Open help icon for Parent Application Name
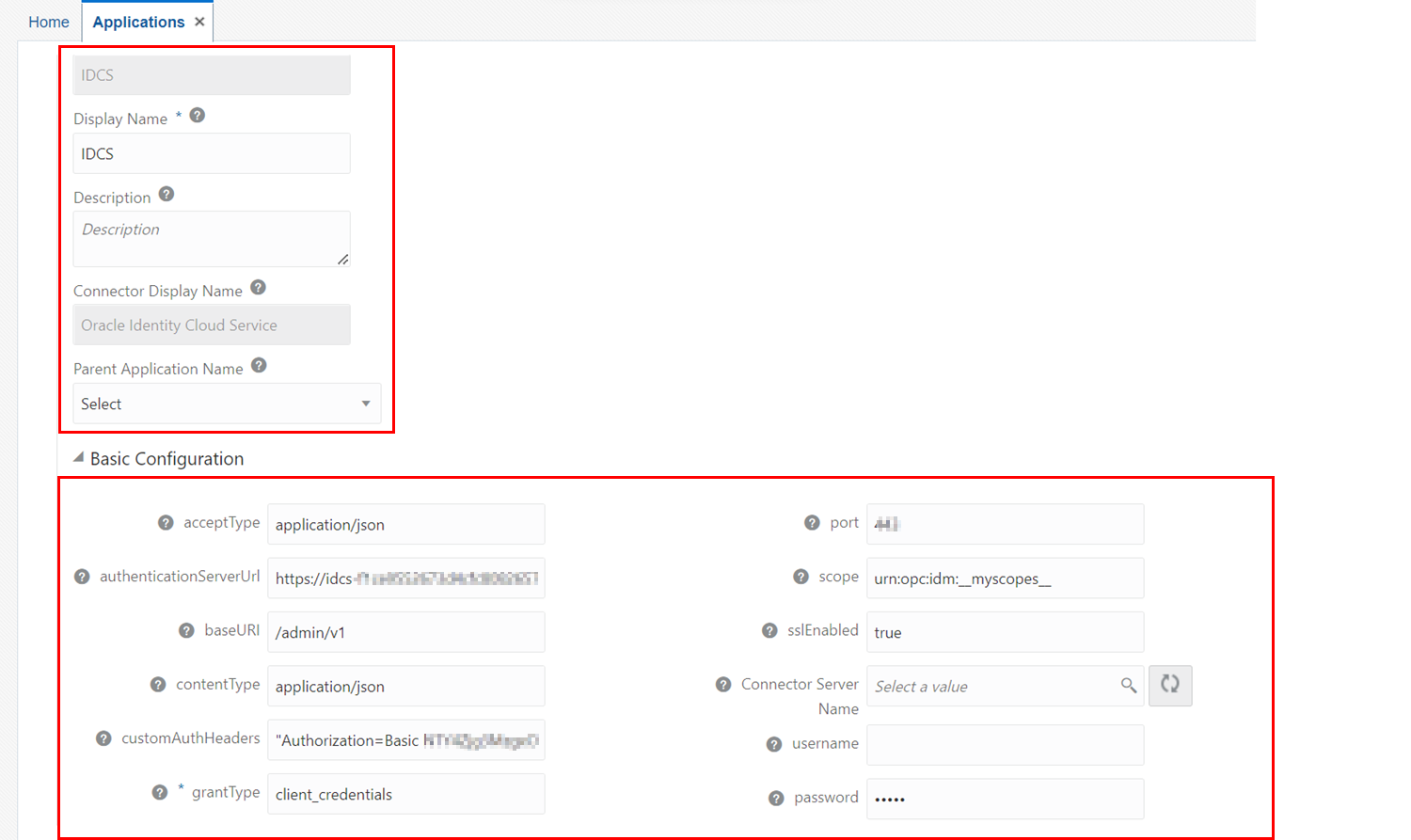This screenshot has height=840, width=1411. click(259, 366)
